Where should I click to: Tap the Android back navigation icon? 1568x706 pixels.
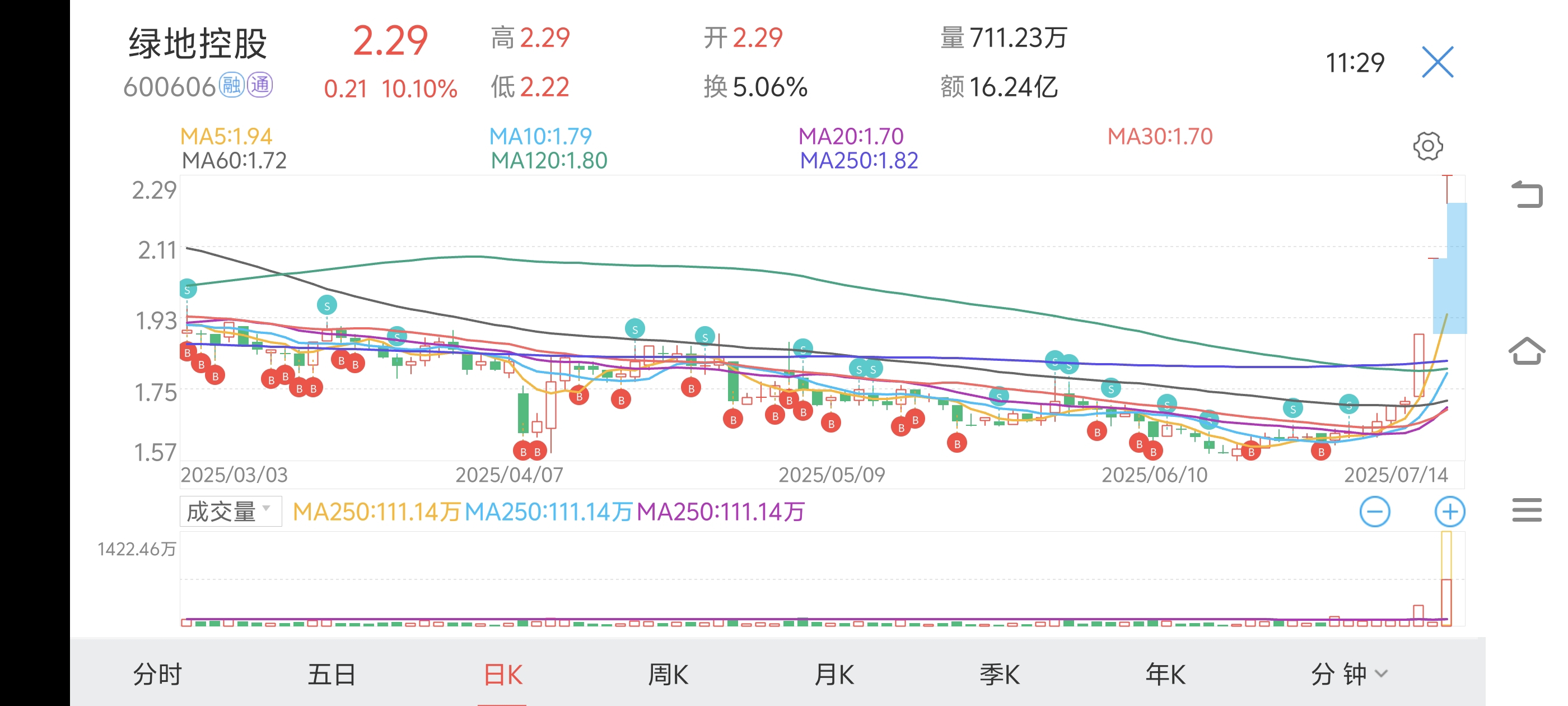(1527, 194)
